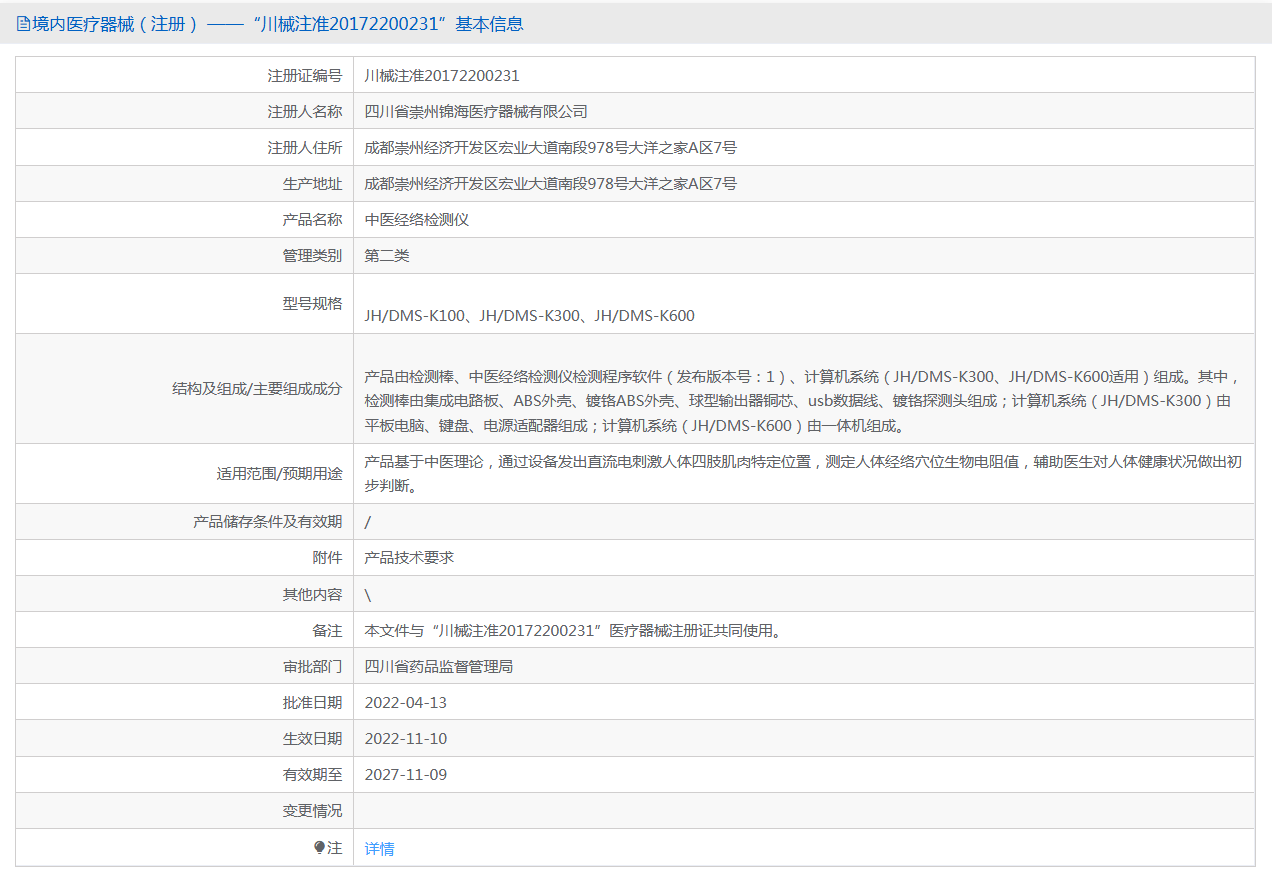Click the lightbulb icon next to 注
This screenshot has width=1272, height=872.
320,848
